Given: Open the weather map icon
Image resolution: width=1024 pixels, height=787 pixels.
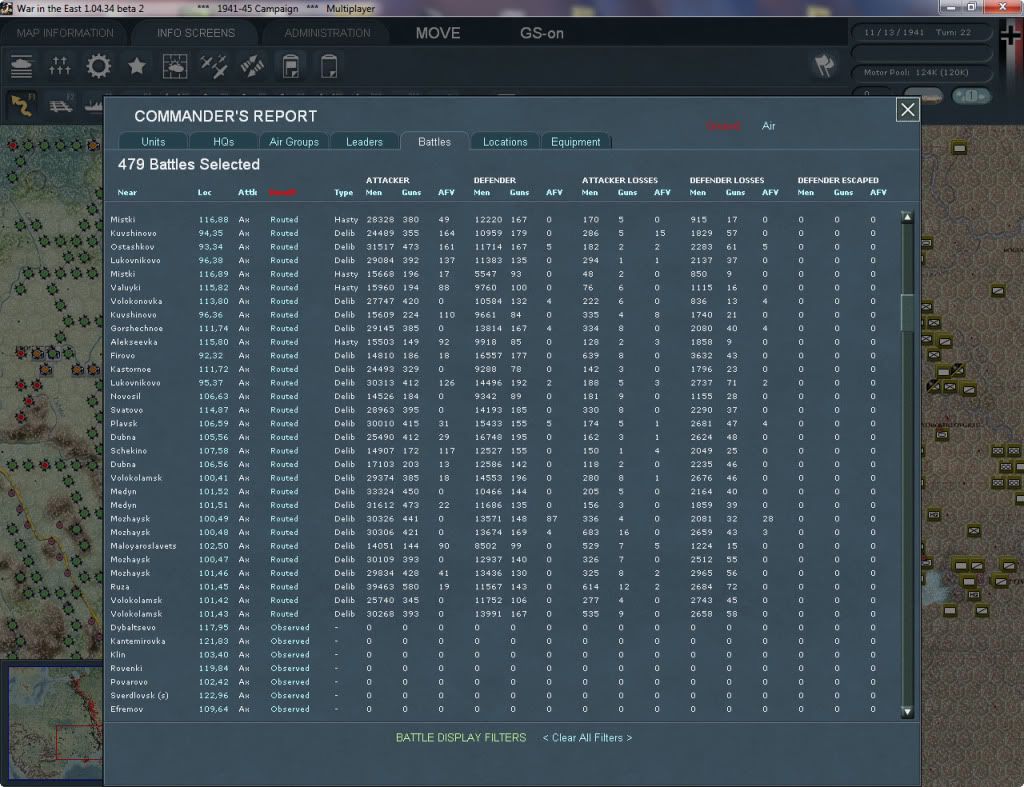Looking at the screenshot, I should pos(175,67).
